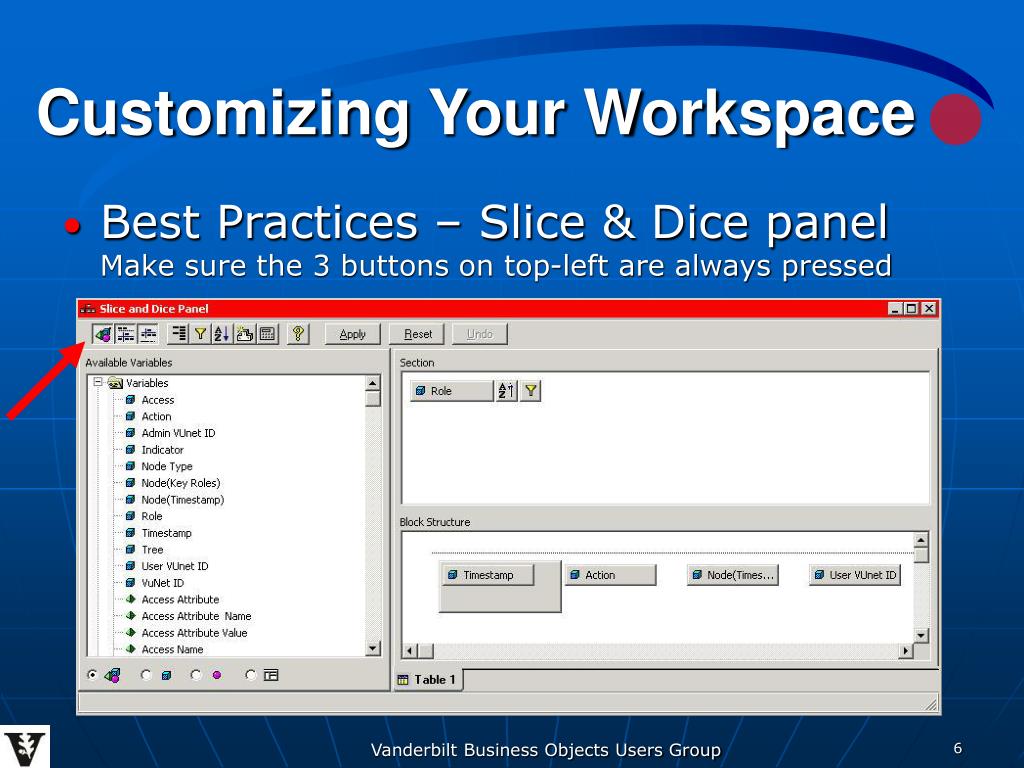Select the Action block in Block Structure
The height and width of the screenshot is (768, 1024).
(610, 575)
